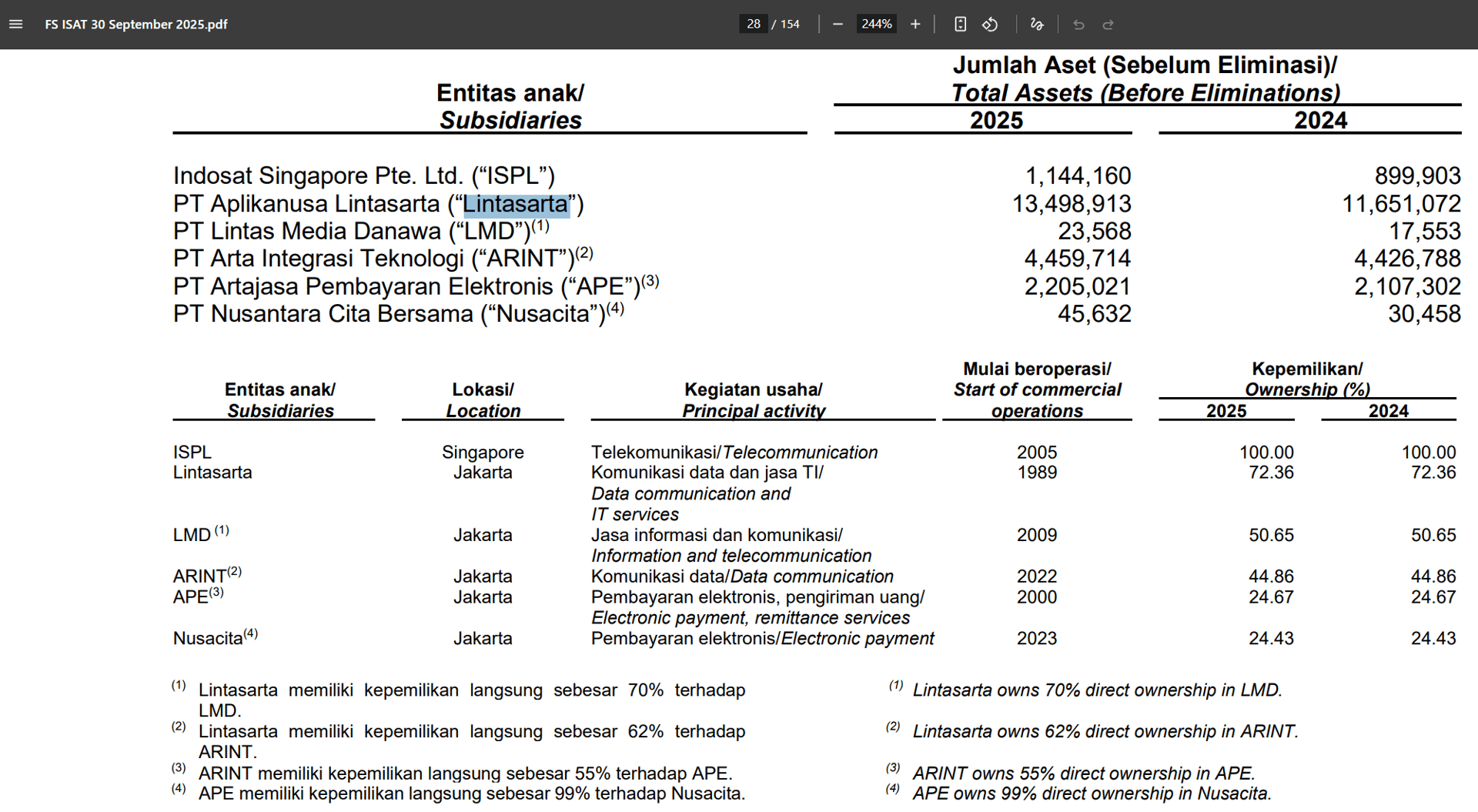The image size is (1478, 812).
Task: Click the zoom out minus button
Action: (x=838, y=24)
